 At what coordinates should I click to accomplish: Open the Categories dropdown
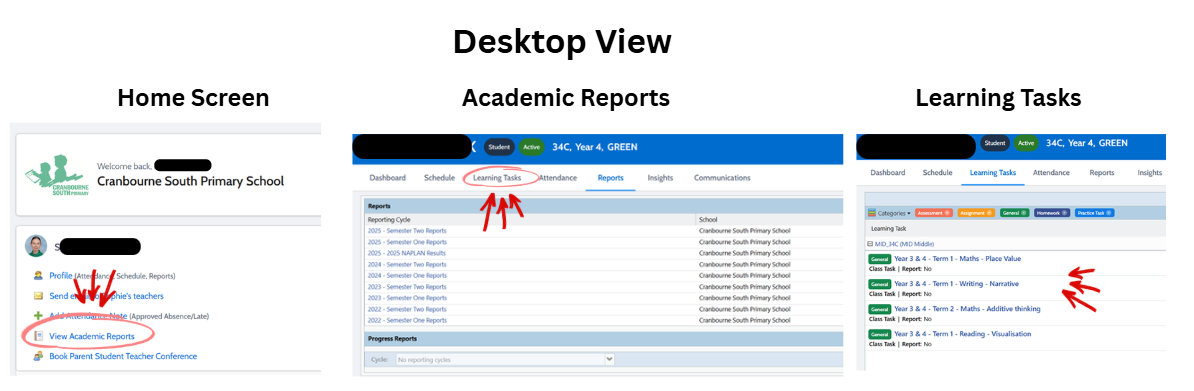click(x=889, y=213)
